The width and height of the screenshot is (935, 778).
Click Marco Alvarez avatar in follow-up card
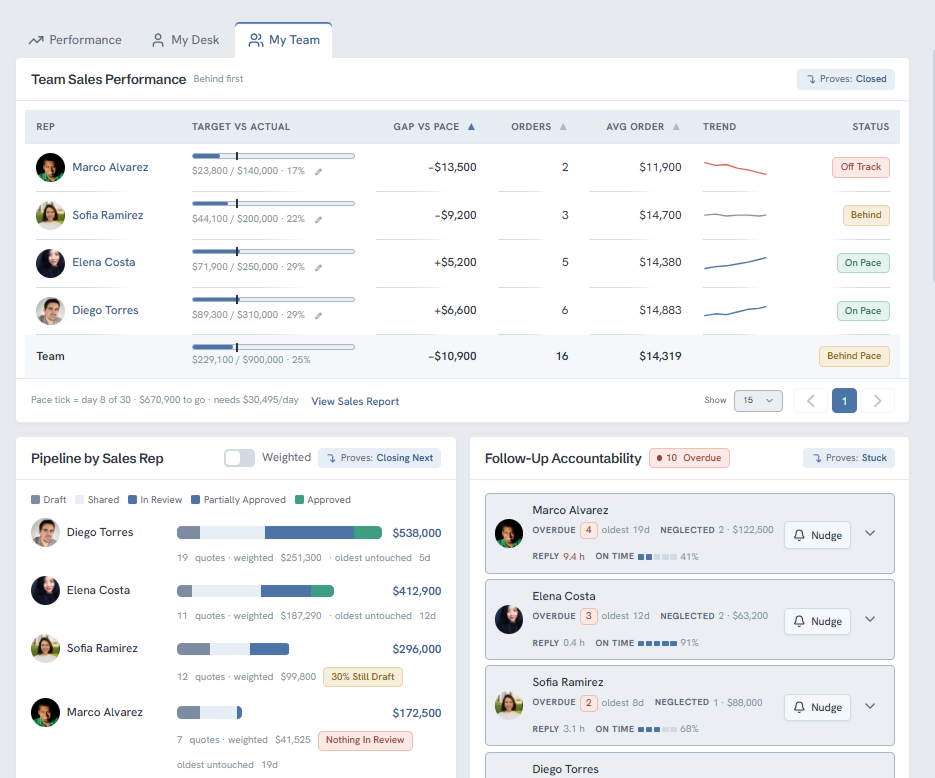[x=509, y=534]
